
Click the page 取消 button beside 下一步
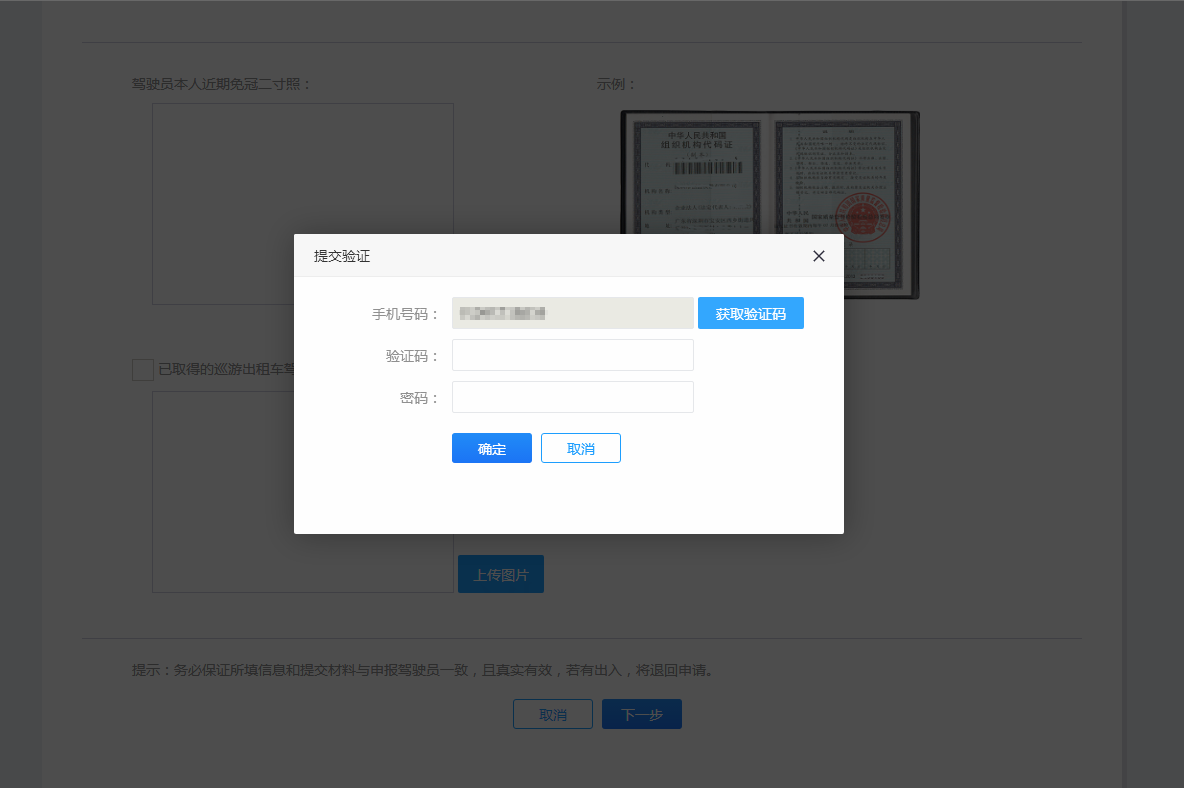pyautogui.click(x=552, y=714)
